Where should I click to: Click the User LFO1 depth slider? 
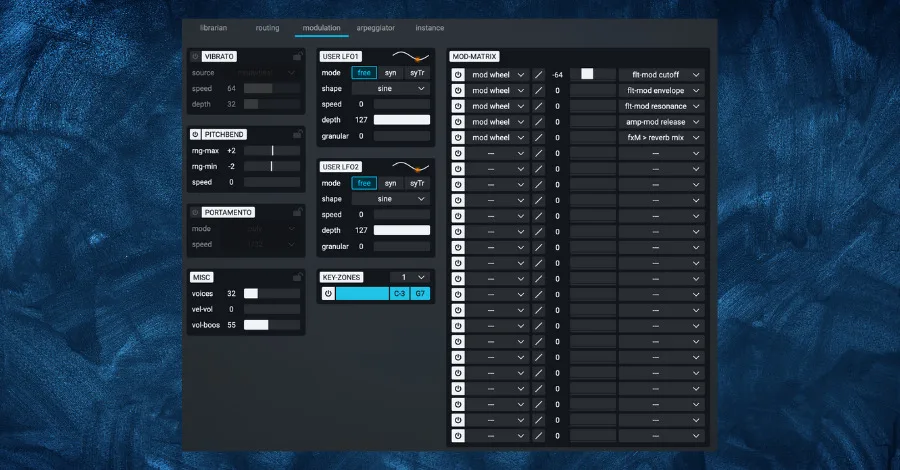[402, 119]
